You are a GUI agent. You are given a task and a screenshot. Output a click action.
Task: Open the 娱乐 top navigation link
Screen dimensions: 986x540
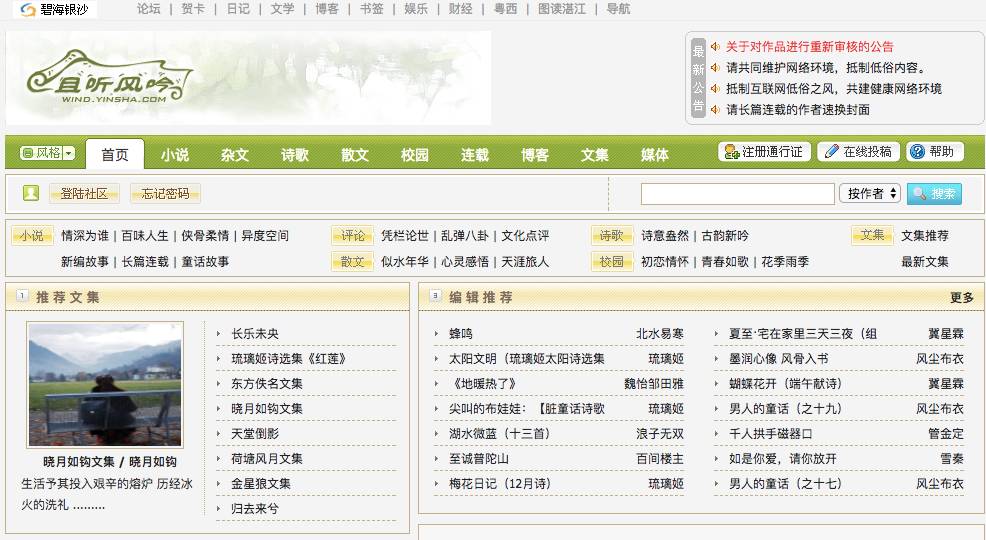[416, 9]
